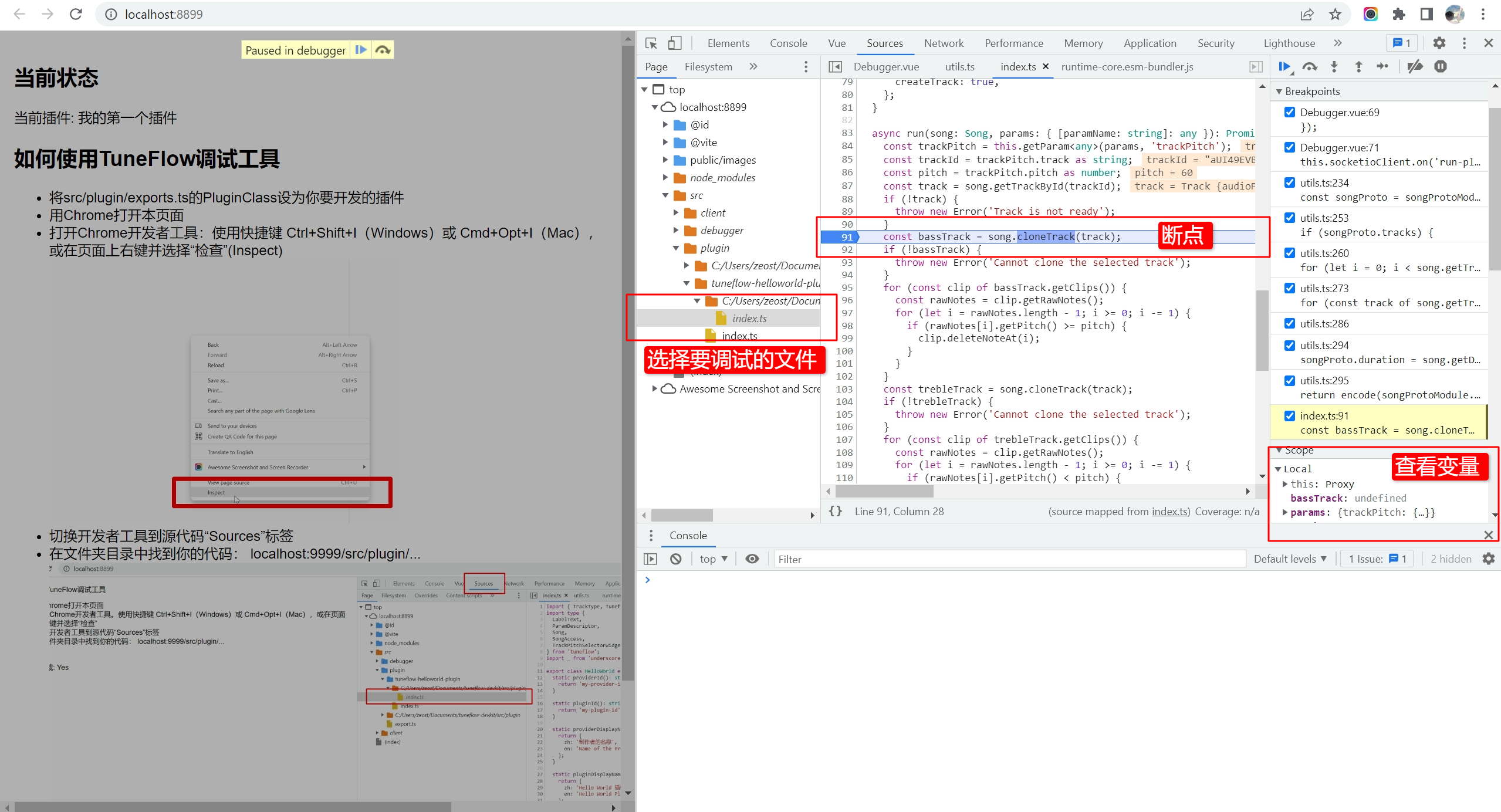This screenshot has width=1501, height=812.
Task: Open the utils.ts file tab
Action: tap(959, 67)
